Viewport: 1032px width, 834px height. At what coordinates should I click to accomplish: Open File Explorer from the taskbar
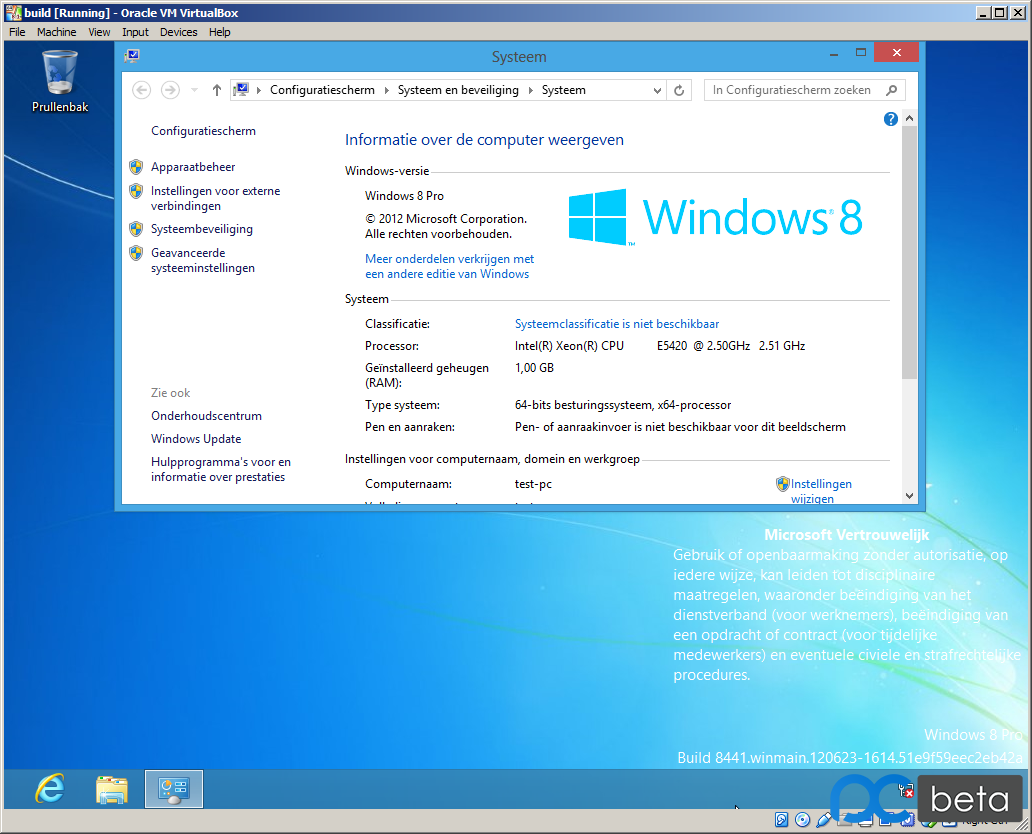click(x=111, y=789)
